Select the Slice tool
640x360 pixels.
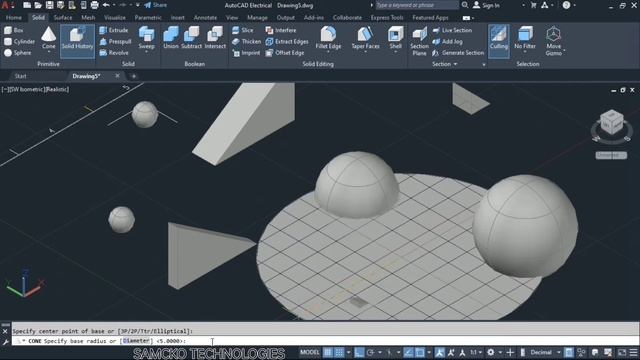tap(243, 30)
